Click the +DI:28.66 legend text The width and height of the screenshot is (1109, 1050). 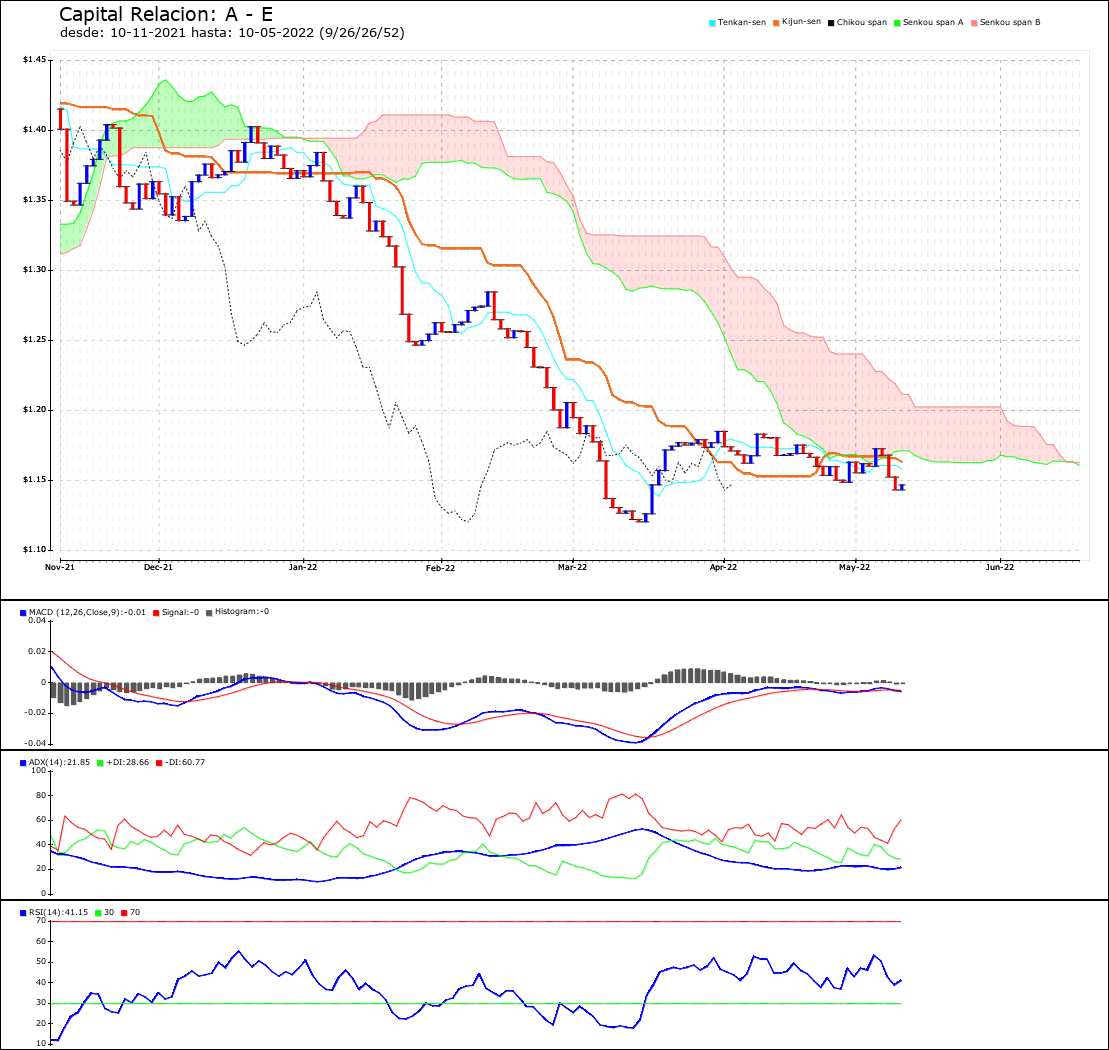click(x=127, y=762)
